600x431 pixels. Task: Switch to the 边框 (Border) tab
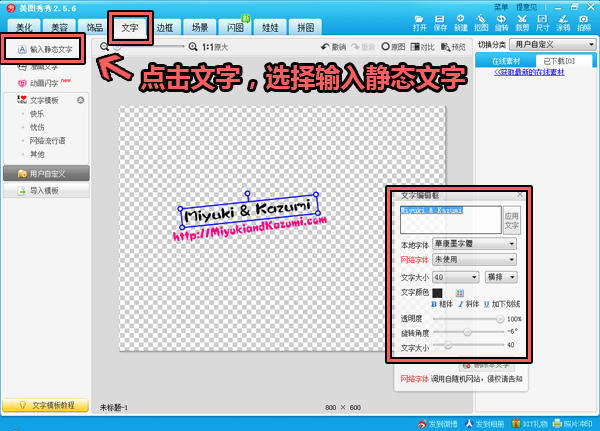click(165, 29)
